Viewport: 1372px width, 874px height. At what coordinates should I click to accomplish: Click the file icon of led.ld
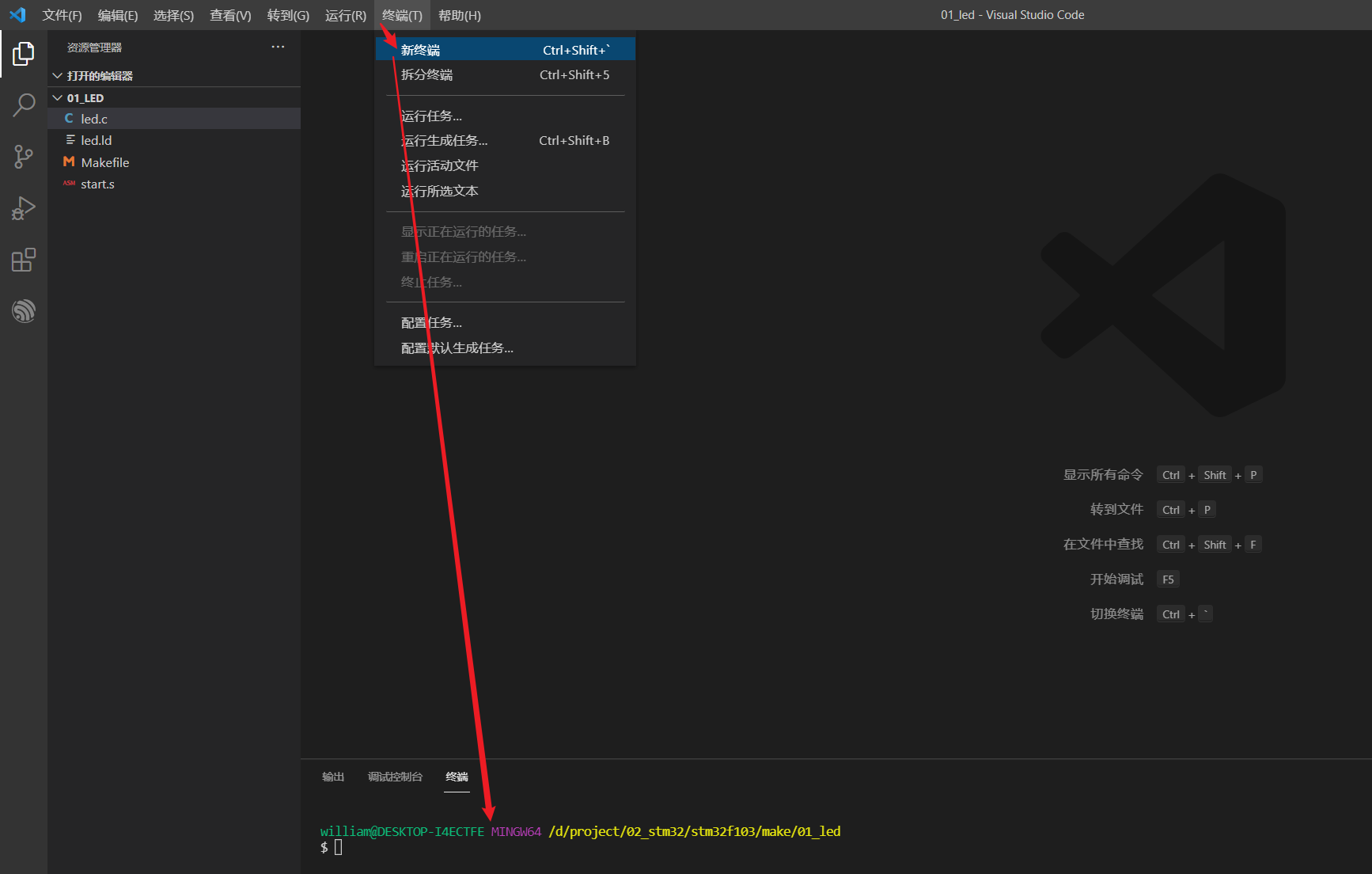(70, 139)
